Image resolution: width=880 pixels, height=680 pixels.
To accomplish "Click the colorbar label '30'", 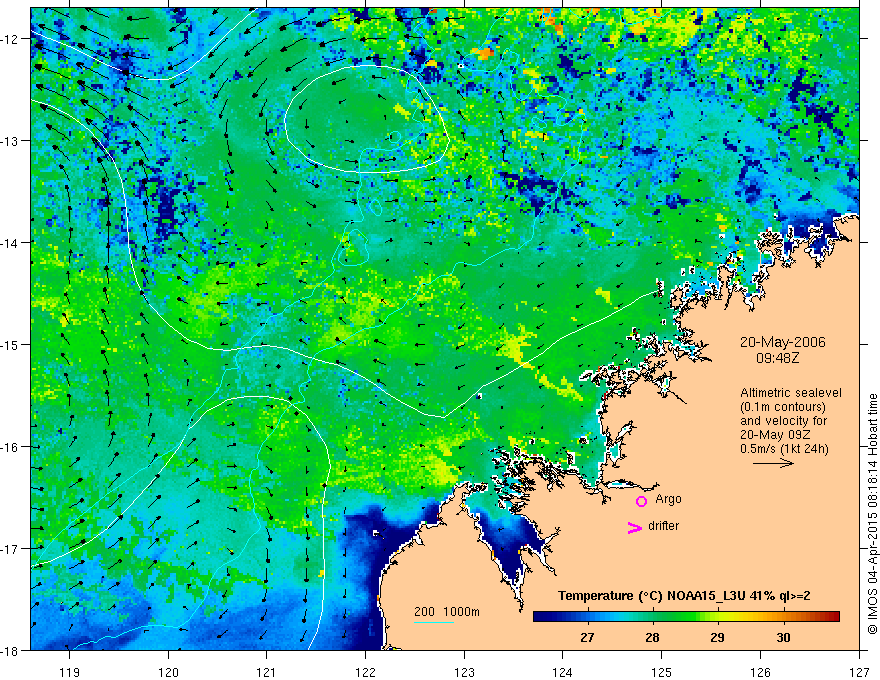I will click(783, 637).
